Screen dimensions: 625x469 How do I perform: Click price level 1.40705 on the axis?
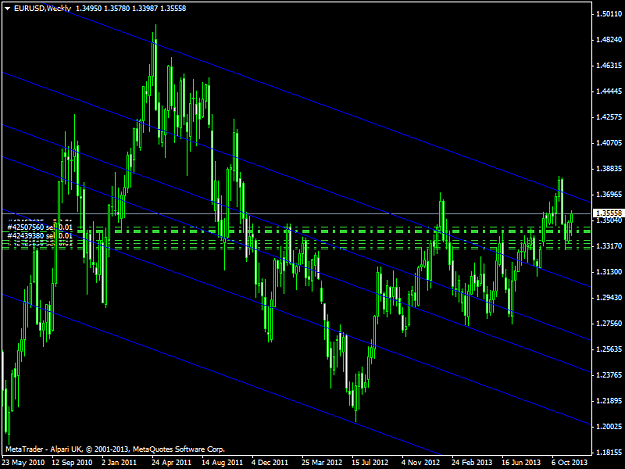(x=609, y=143)
